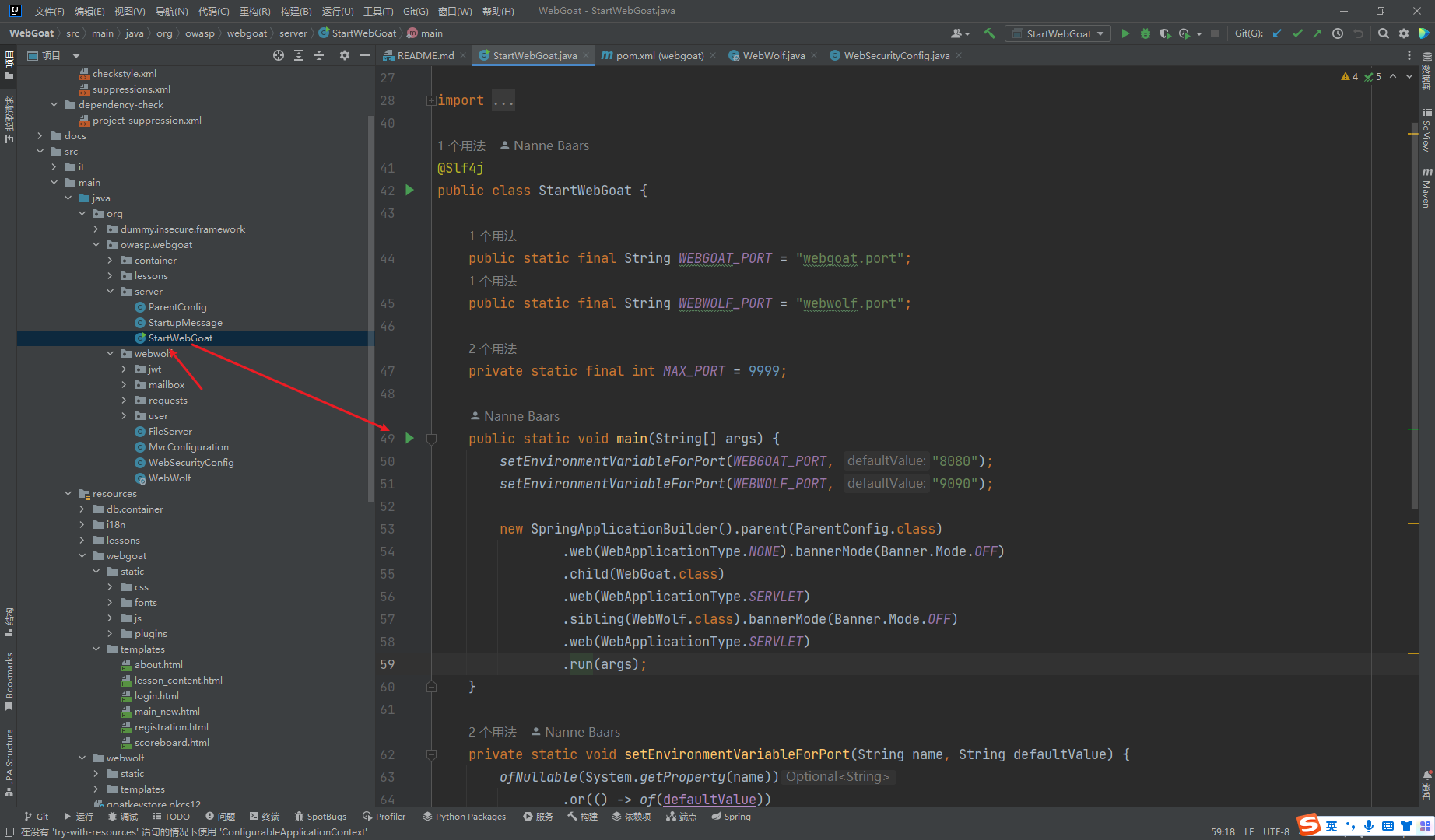The height and width of the screenshot is (840, 1435).
Task: Open the Spring tool window
Action: (731, 817)
